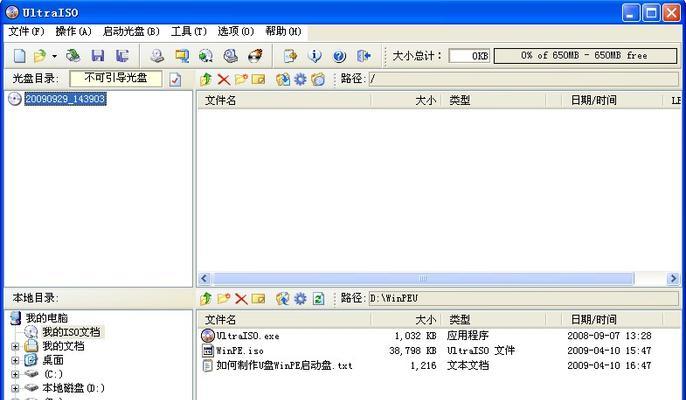This screenshot has width=686, height=400.
Task: Click green Refresh icon in local pane toolbar
Action: click(x=318, y=299)
